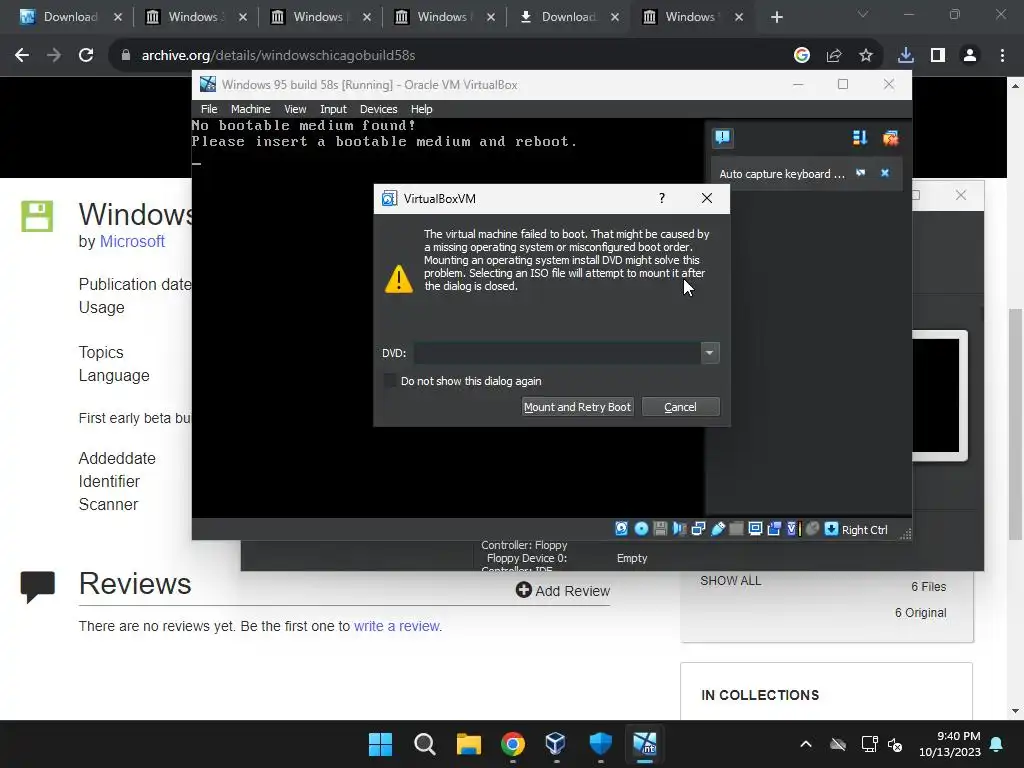Click the virtualization features V icon in status bar
Image resolution: width=1024 pixels, height=768 pixels.
(793, 529)
